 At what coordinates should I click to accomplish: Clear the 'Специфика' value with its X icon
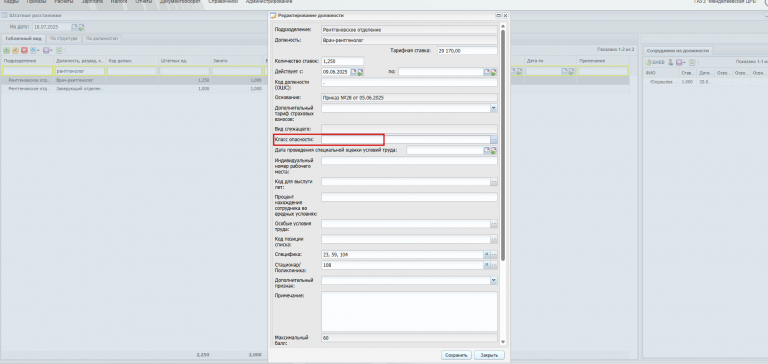click(486, 254)
